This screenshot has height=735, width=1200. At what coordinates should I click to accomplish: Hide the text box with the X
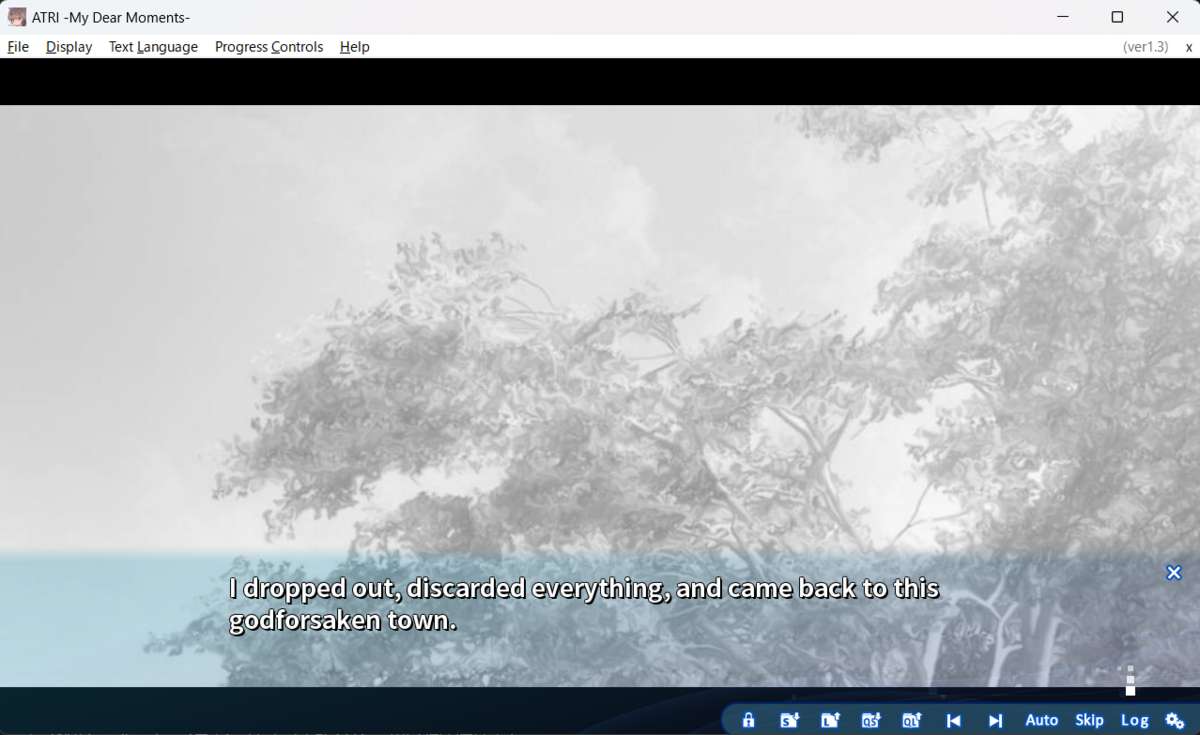1174,573
